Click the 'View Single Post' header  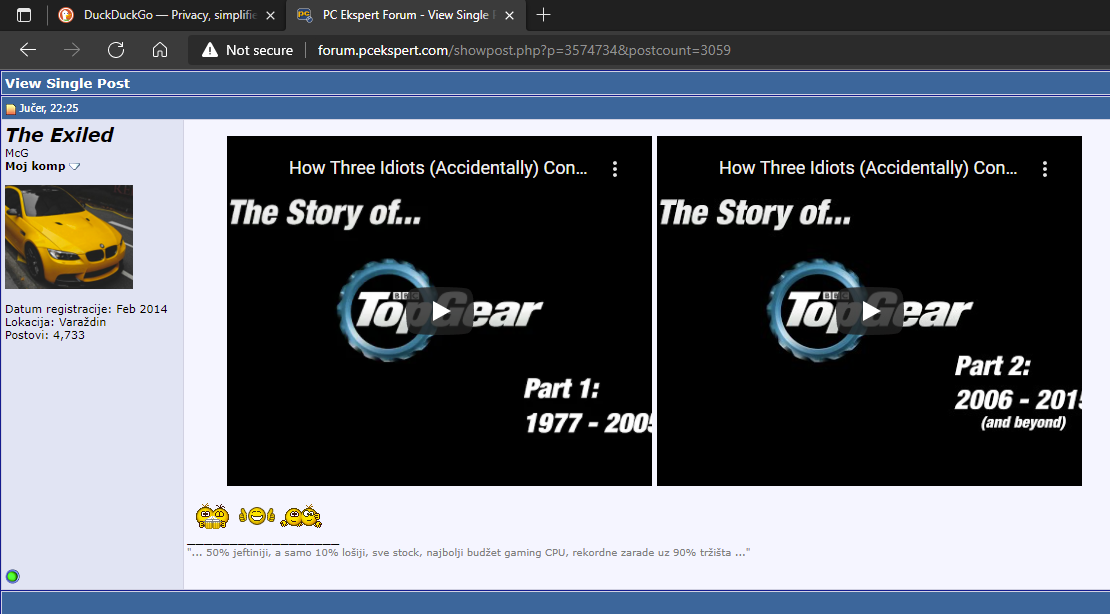[x=67, y=84]
